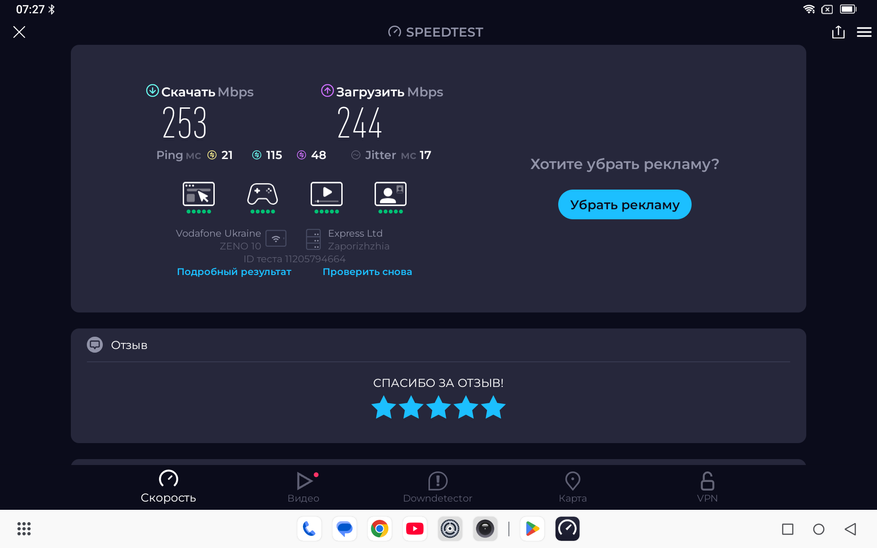Select the third rating star
Screen dimensions: 877x548
(438, 407)
